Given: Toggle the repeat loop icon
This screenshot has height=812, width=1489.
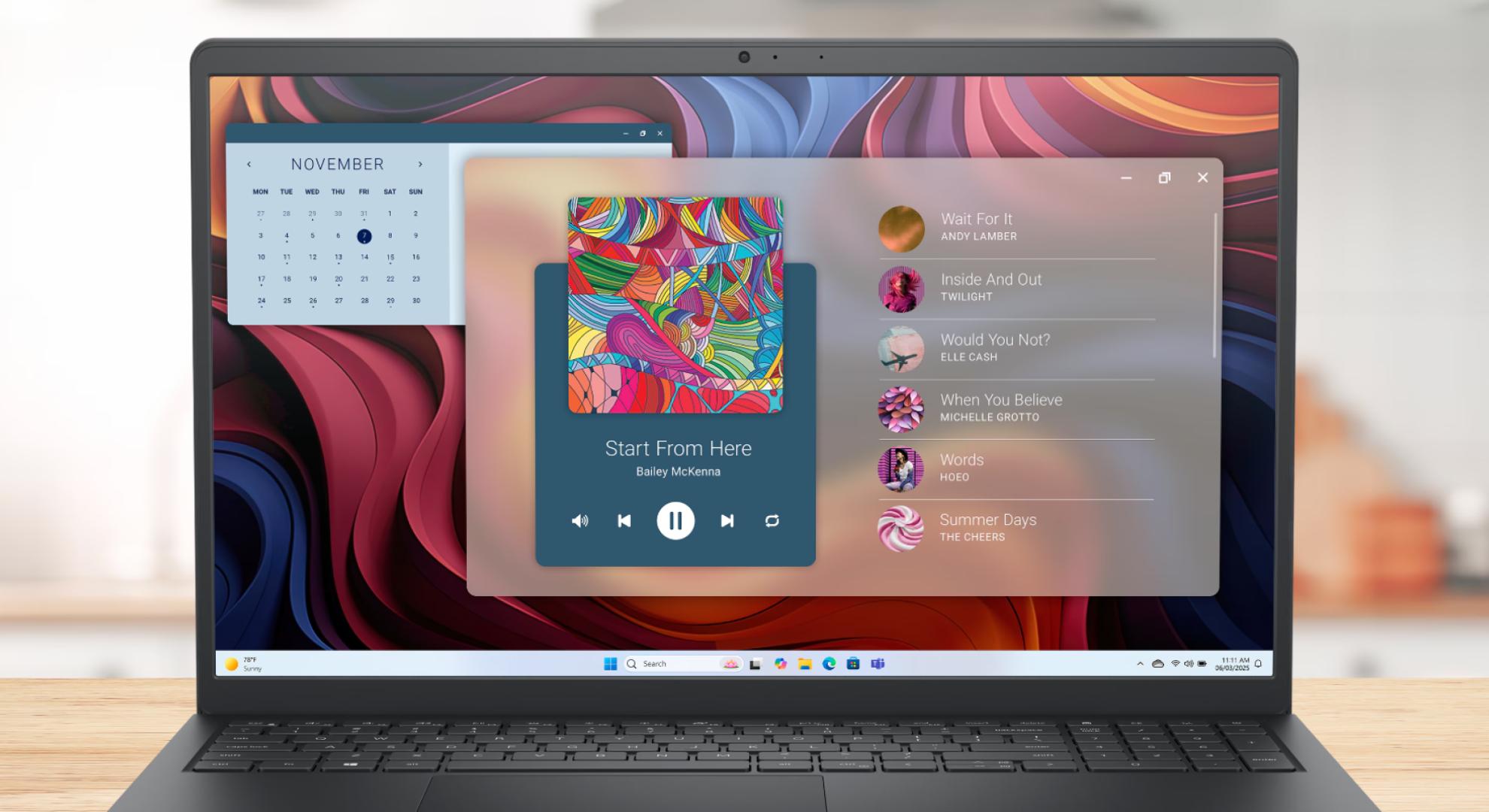Looking at the screenshot, I should pyautogui.click(x=772, y=520).
